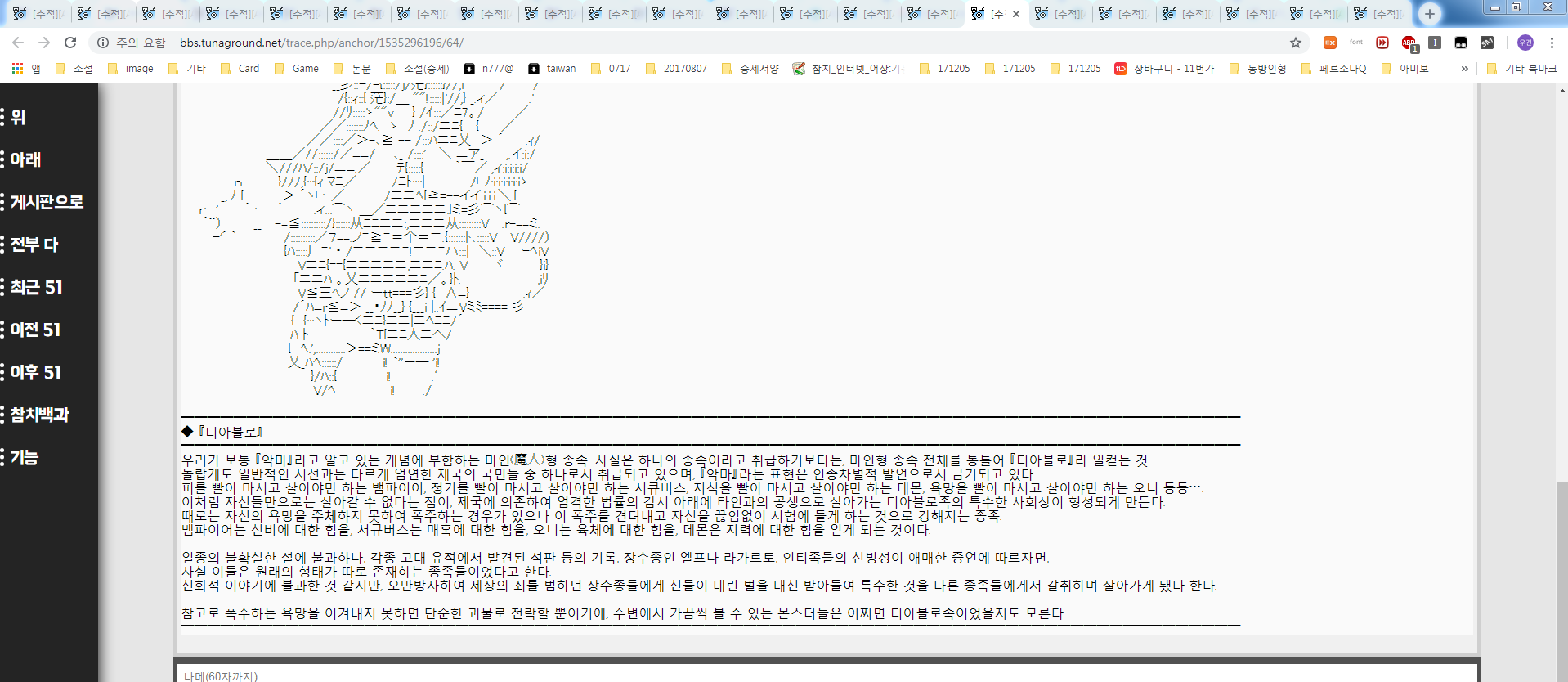This screenshot has width=1568, height=682.
Task: Open a new browser tab
Action: [1429, 13]
